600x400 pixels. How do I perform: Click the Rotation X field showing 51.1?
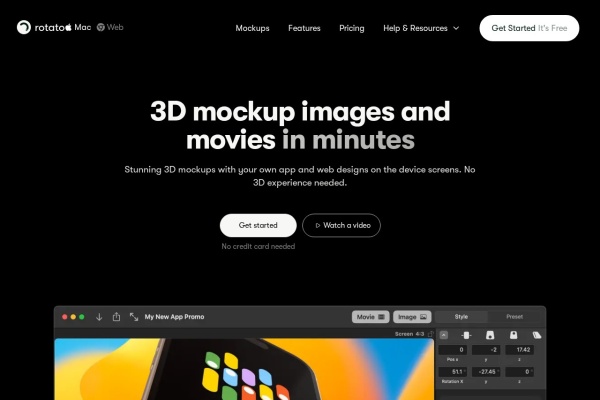point(452,372)
